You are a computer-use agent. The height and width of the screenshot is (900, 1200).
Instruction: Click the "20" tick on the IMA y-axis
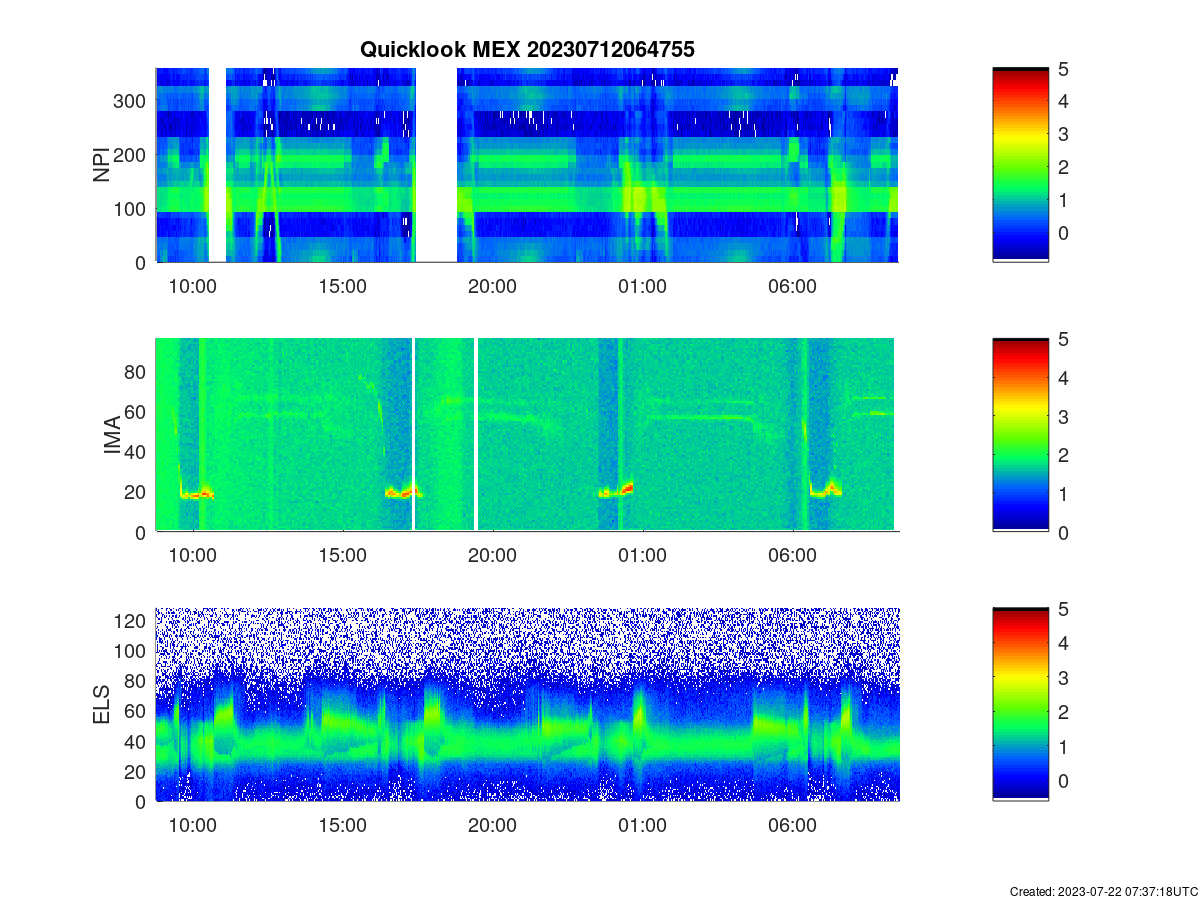click(x=137, y=492)
